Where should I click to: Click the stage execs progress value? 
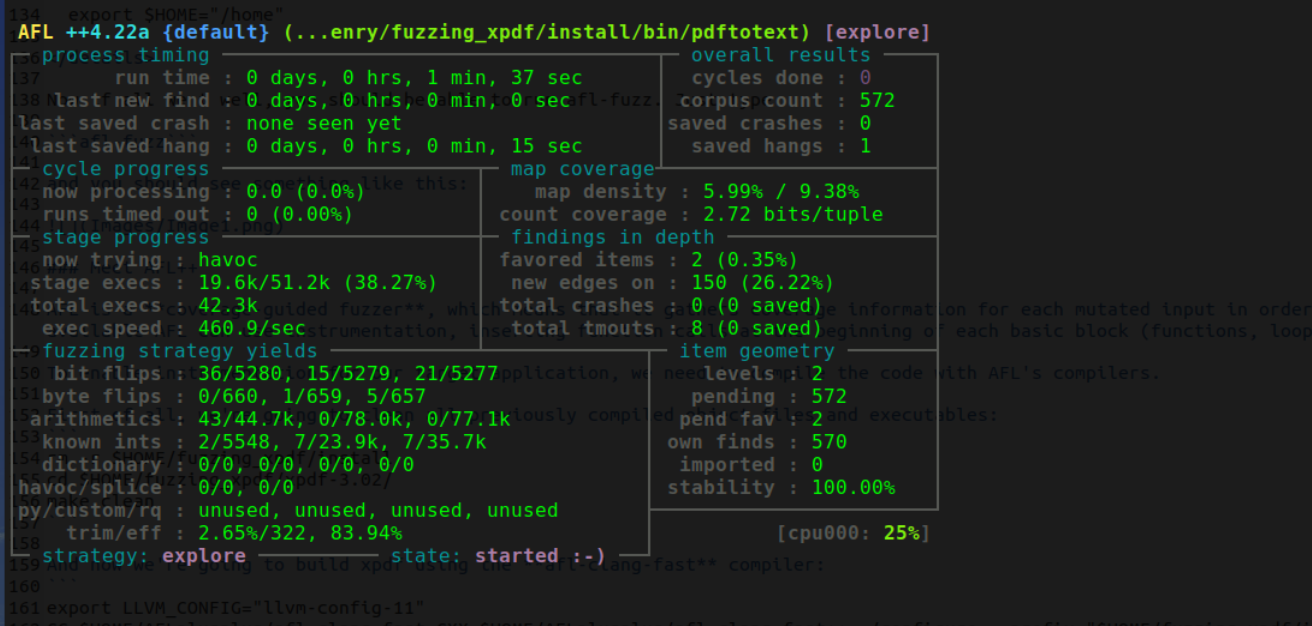[x=317, y=283]
